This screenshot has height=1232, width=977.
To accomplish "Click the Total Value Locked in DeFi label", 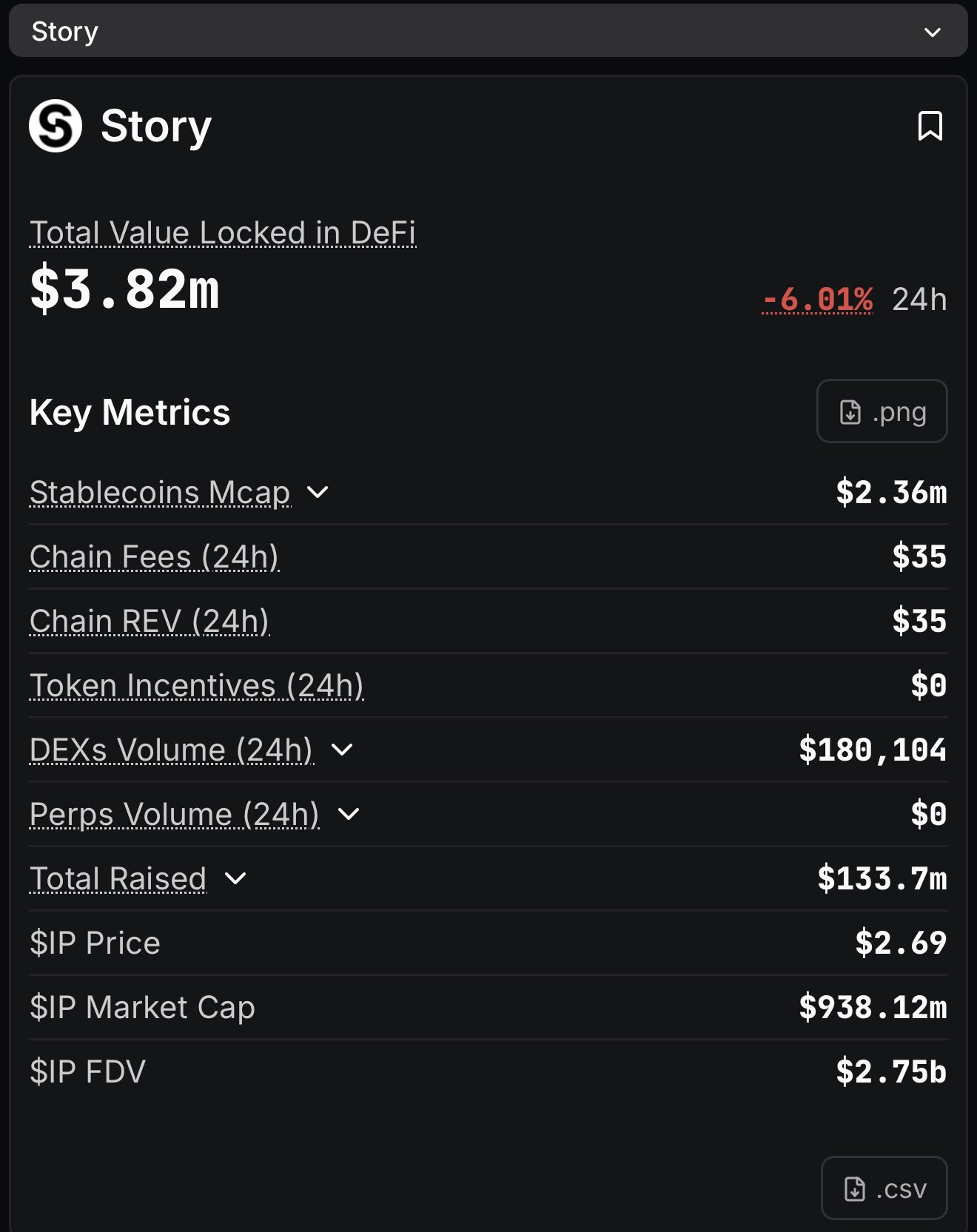I will 223,232.
